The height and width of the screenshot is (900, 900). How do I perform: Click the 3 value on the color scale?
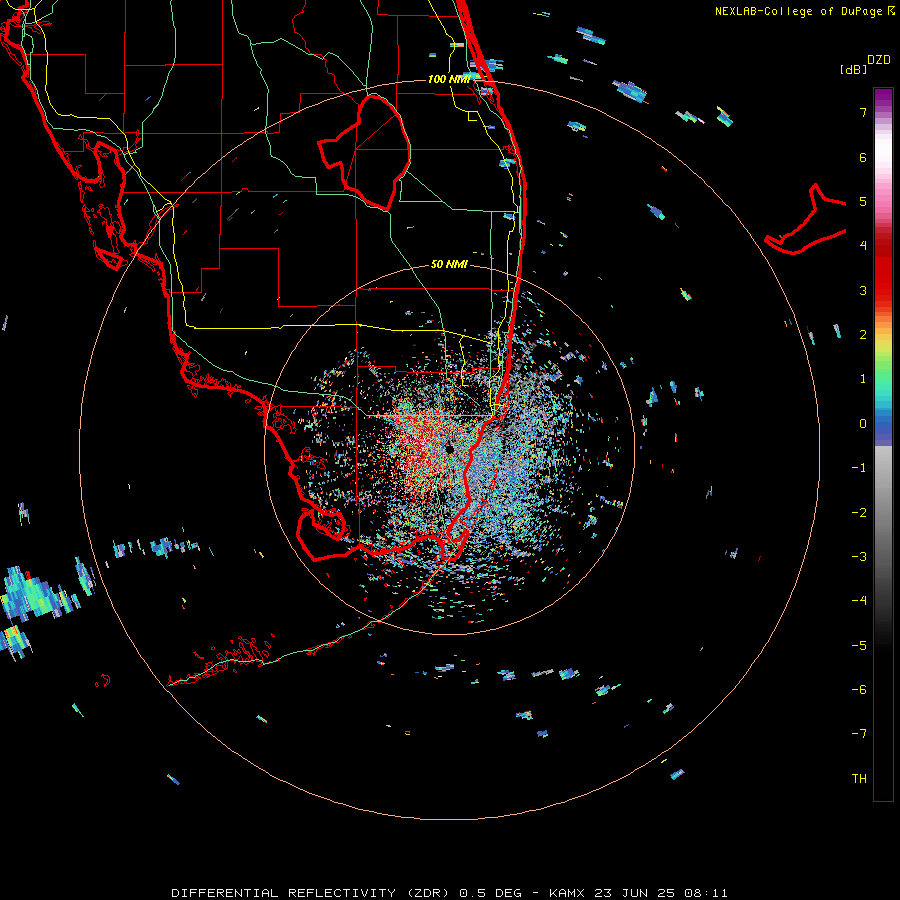(863, 290)
